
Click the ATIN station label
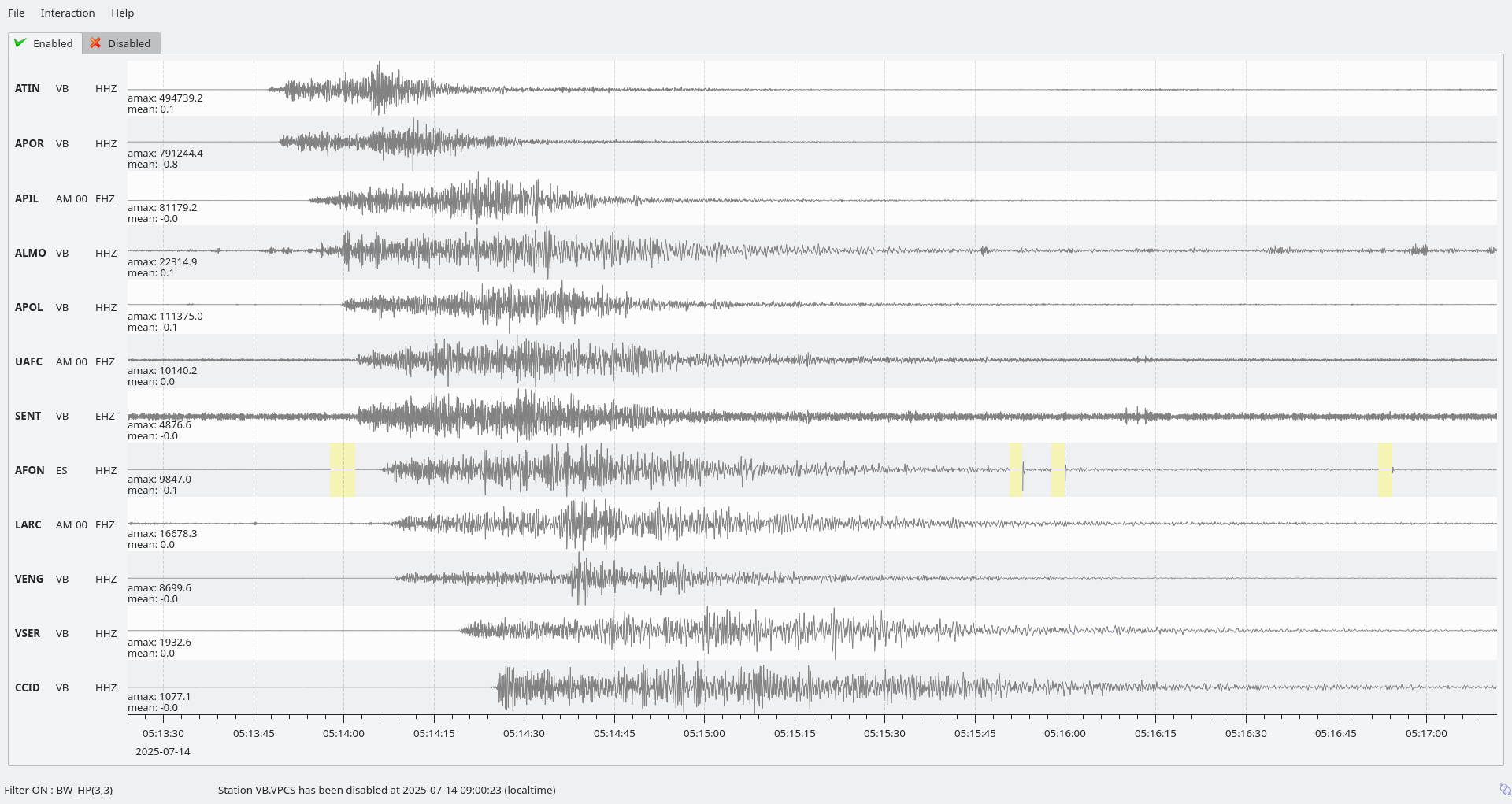[x=28, y=88]
